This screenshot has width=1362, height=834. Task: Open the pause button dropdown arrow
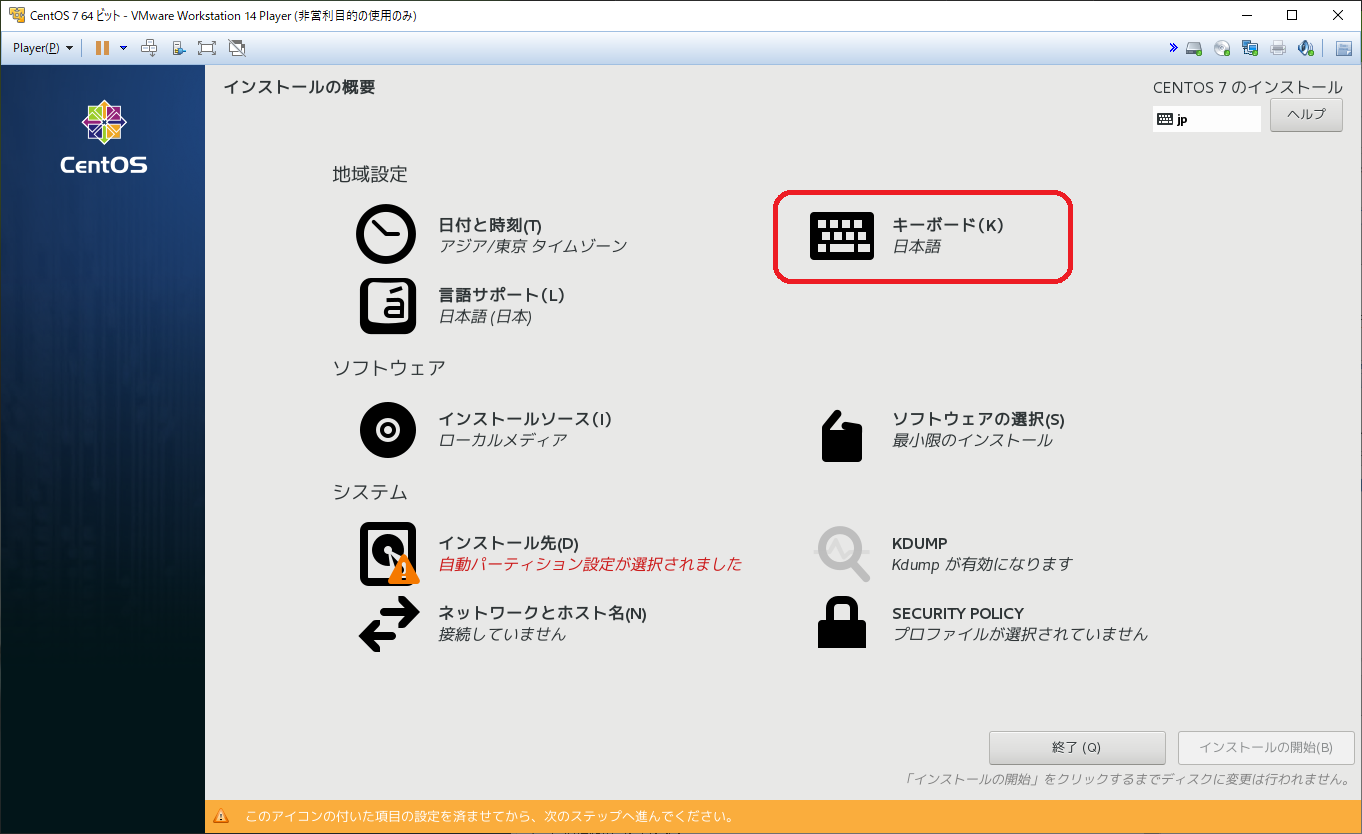tap(122, 47)
